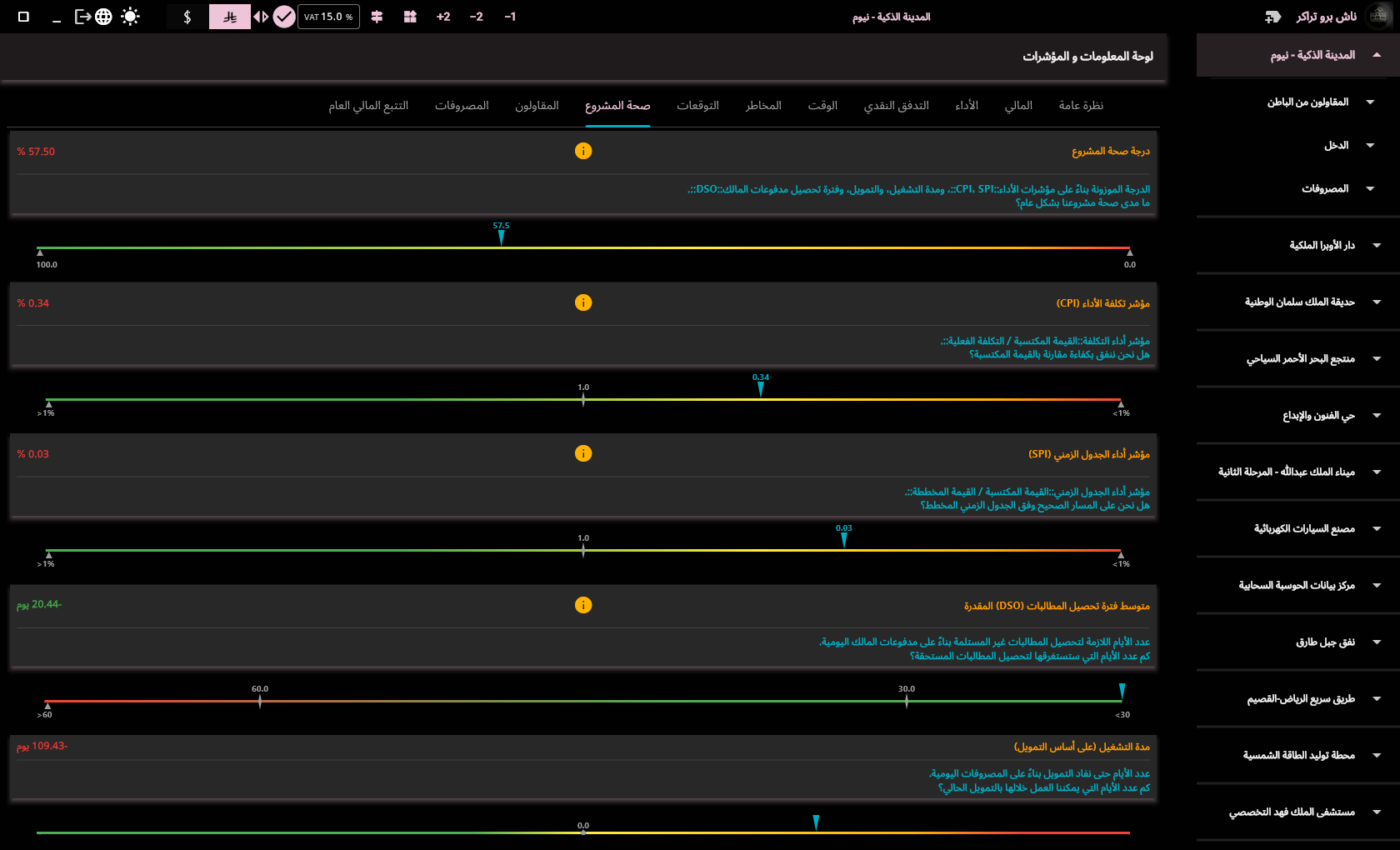Expand نفق جبل طارق project

tap(1298, 642)
